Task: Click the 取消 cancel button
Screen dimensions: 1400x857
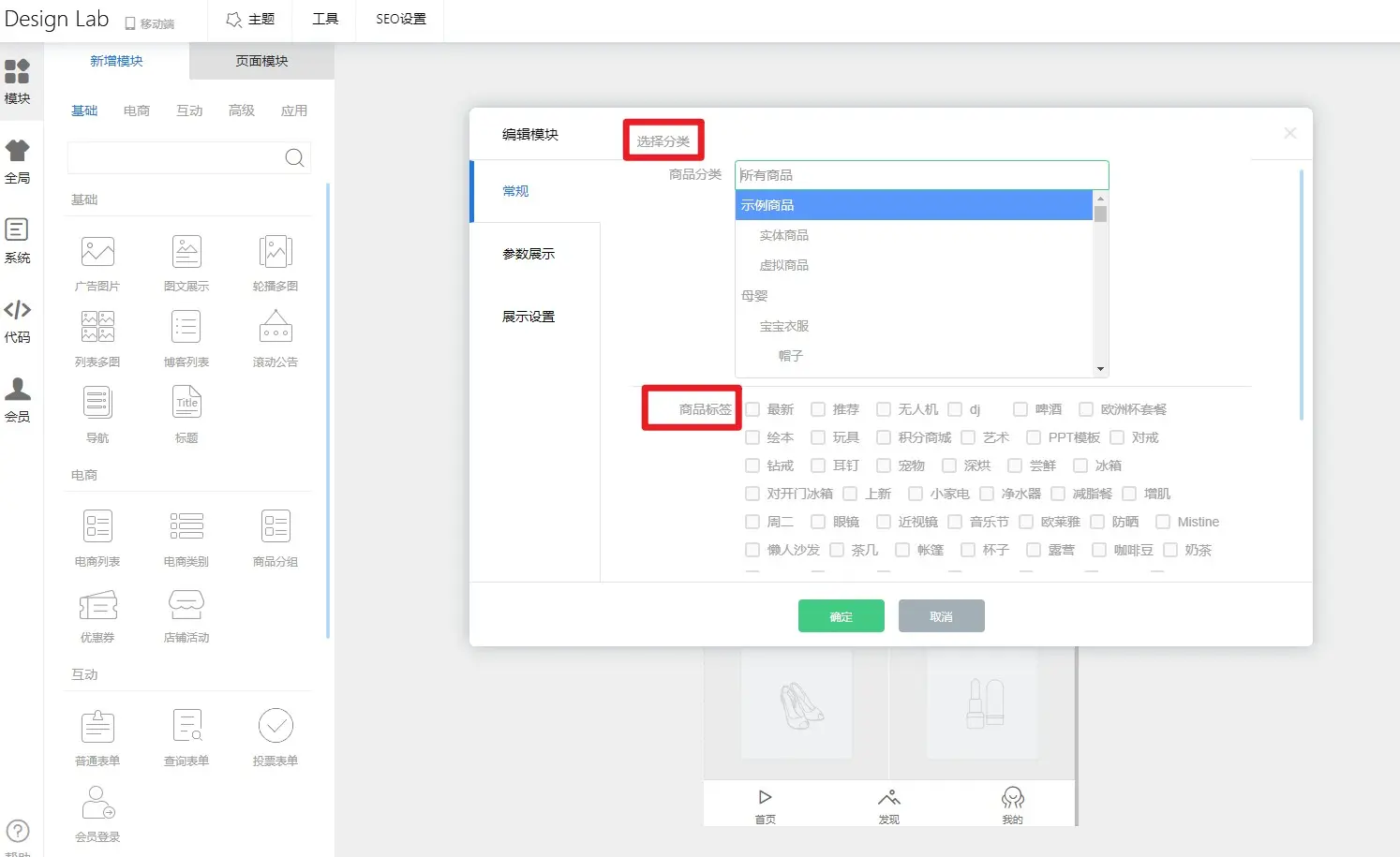Action: click(x=941, y=615)
